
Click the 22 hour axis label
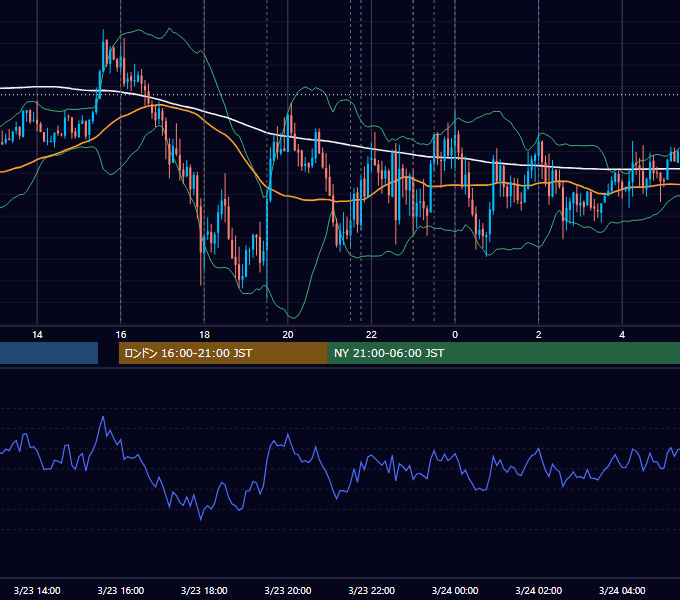[371, 335]
